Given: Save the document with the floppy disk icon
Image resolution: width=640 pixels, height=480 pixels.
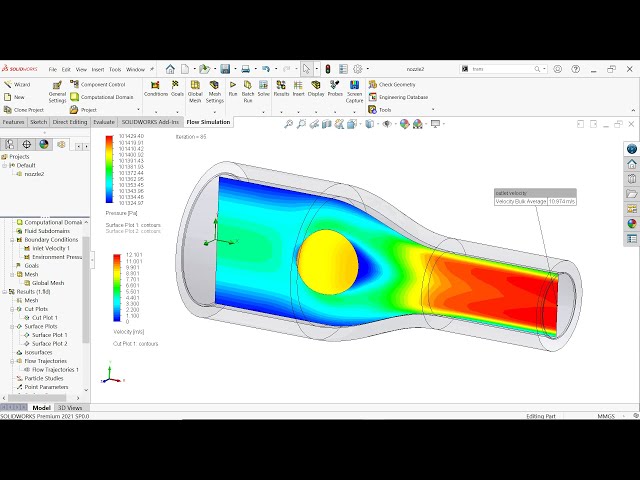Looking at the screenshot, I should click(225, 69).
